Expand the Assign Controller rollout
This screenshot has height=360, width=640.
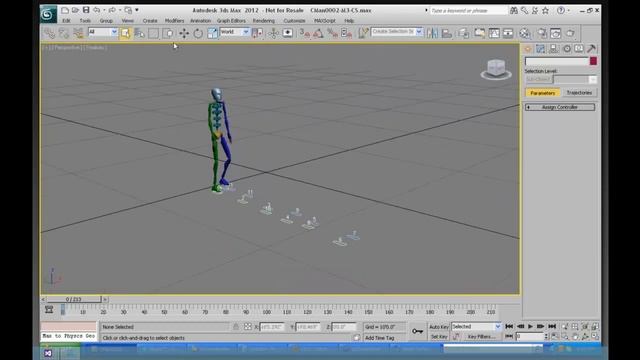point(560,107)
